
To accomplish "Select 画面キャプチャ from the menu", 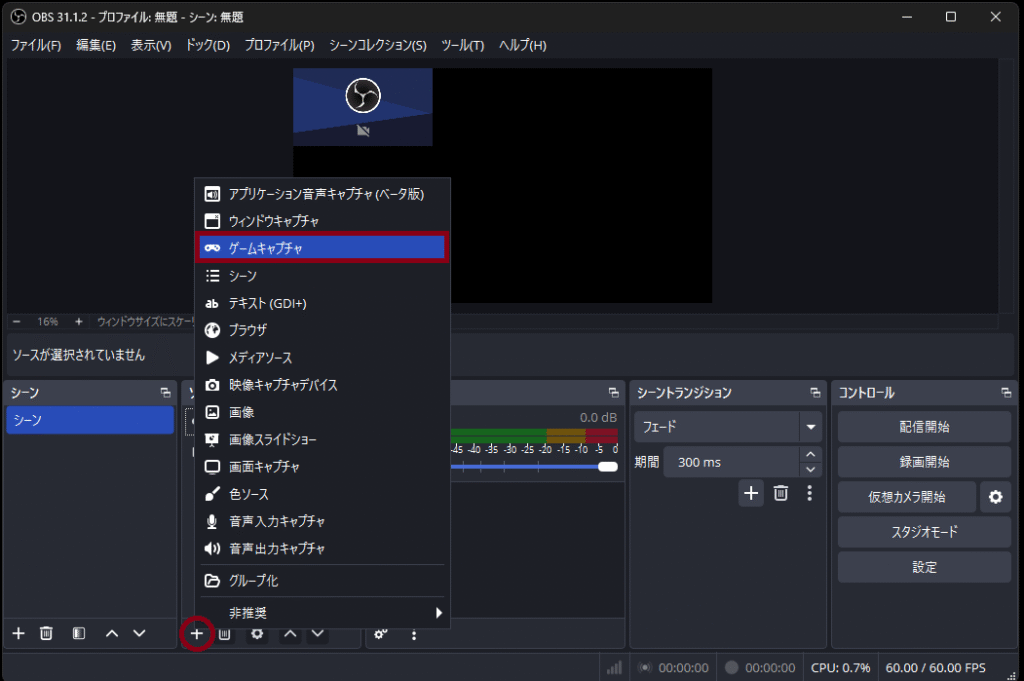I will [323, 467].
